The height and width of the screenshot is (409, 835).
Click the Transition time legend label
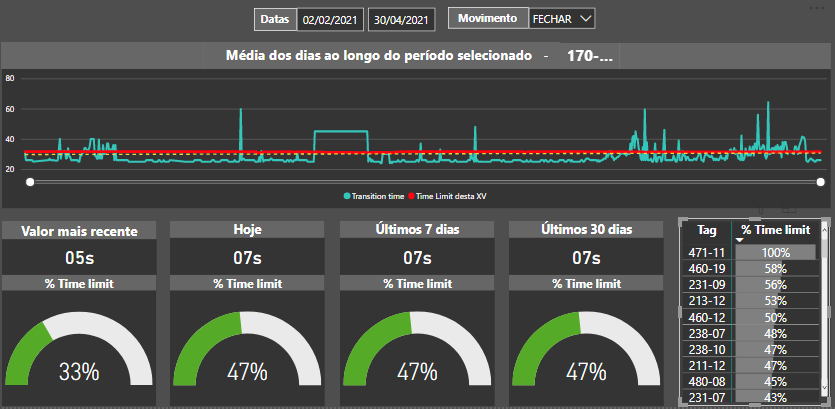378,197
